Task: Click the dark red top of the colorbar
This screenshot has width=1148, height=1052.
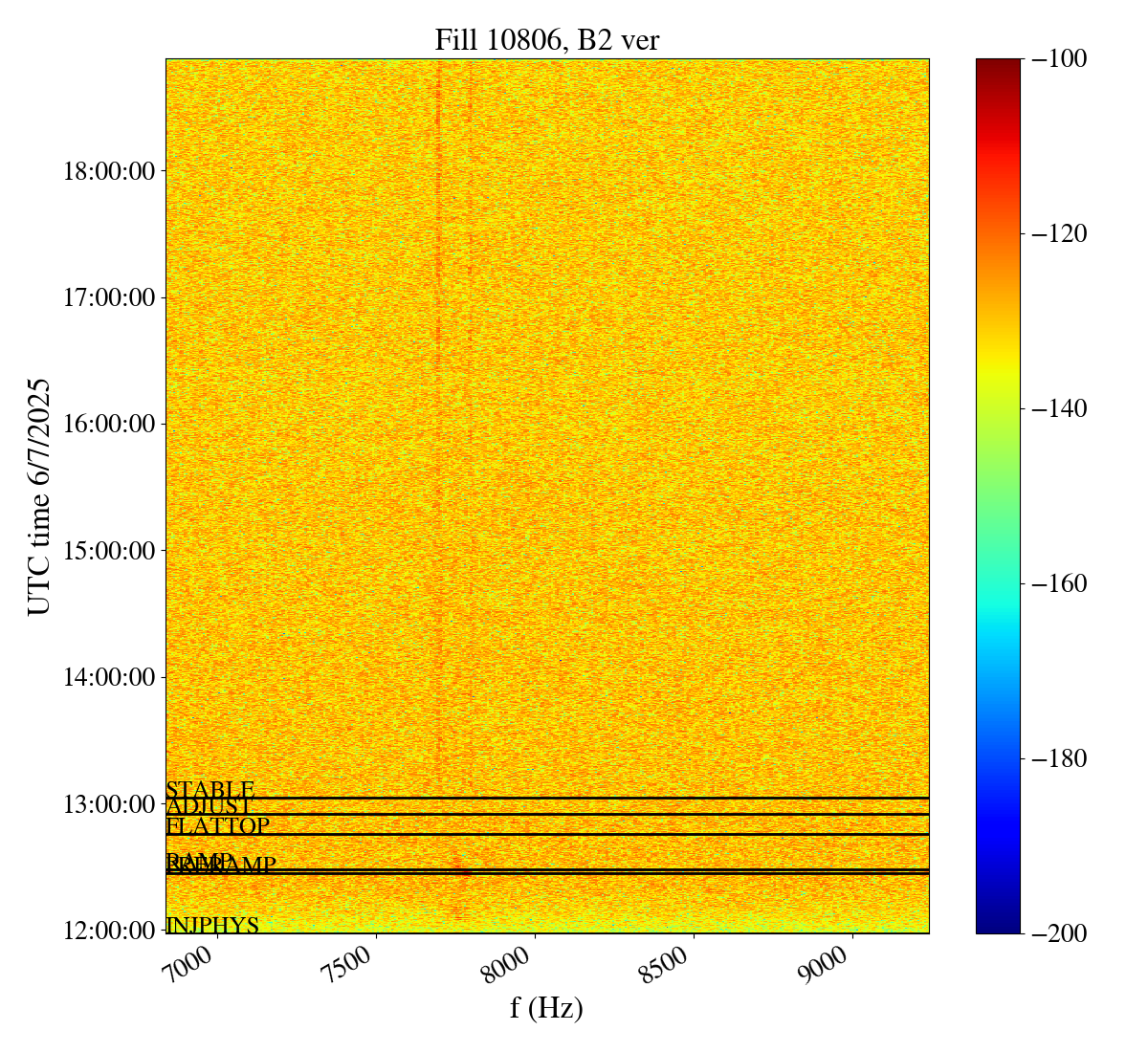Action: (998, 65)
